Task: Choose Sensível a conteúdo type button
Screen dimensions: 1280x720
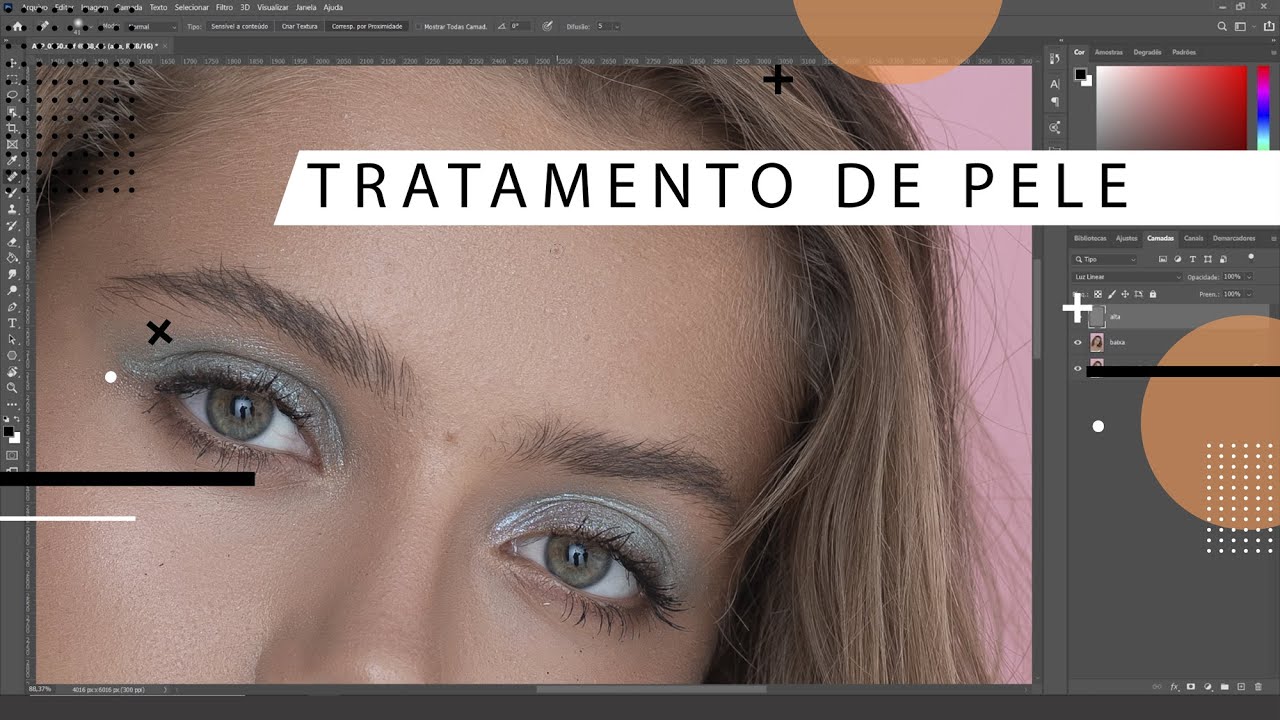Action: click(x=239, y=26)
